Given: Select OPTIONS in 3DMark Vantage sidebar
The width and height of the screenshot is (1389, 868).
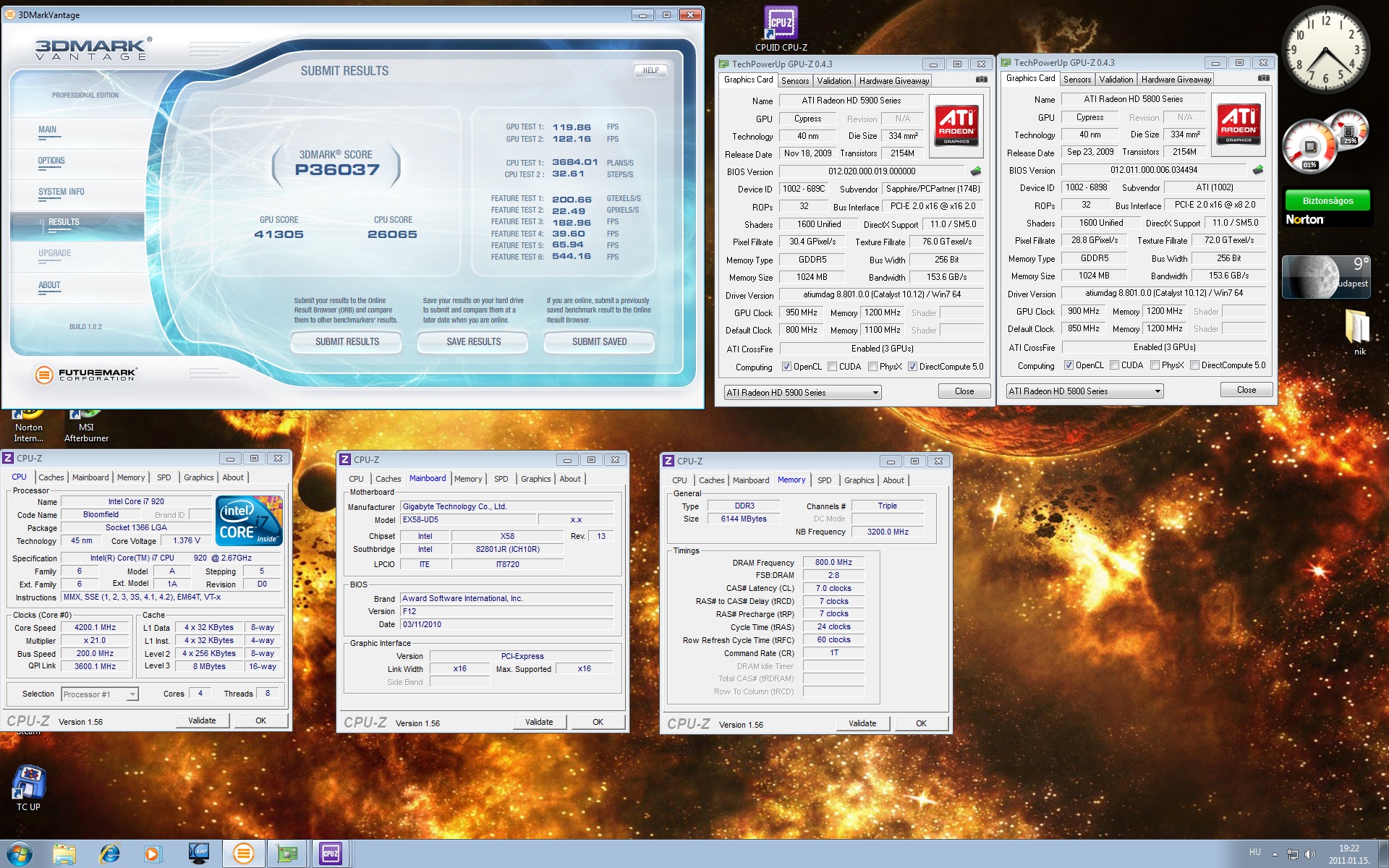Looking at the screenshot, I should click(51, 161).
